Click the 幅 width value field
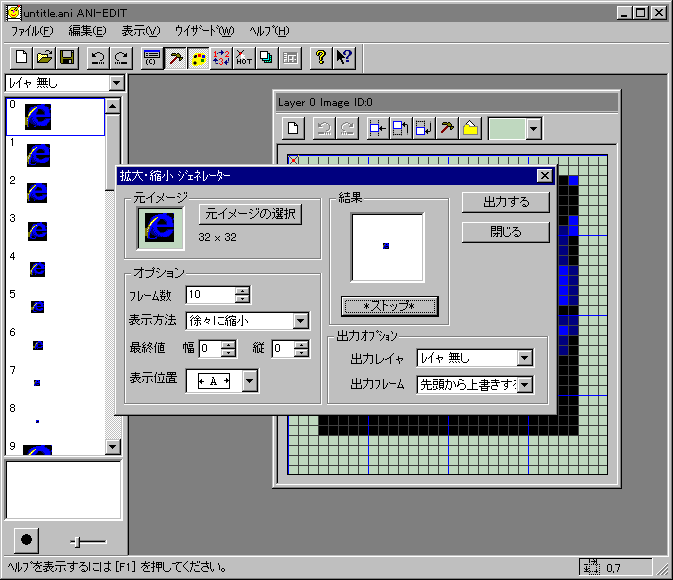This screenshot has width=673, height=580. [210, 349]
